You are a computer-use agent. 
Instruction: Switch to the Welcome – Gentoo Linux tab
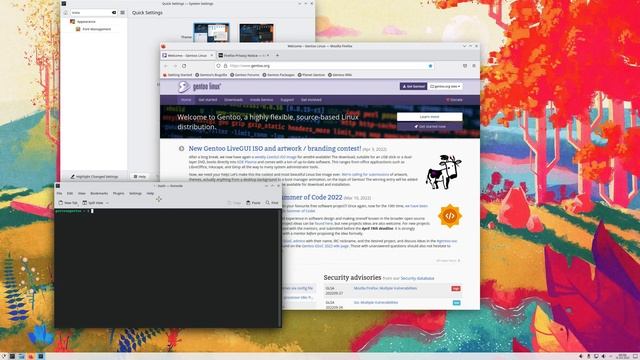click(188, 55)
